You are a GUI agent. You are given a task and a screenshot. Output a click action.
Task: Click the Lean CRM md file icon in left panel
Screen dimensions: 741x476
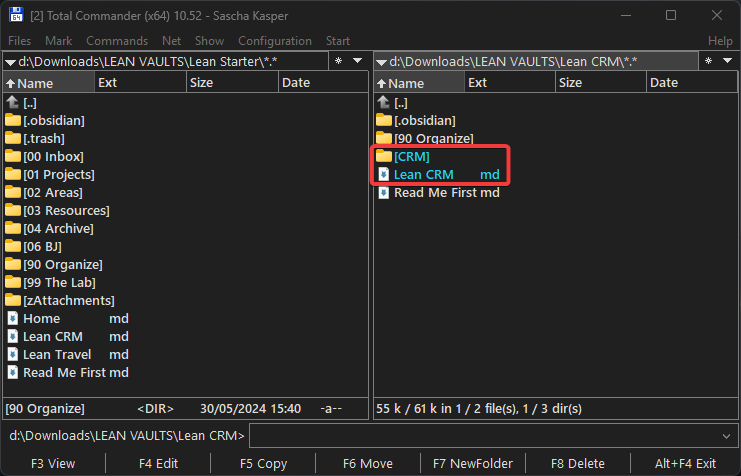click(x=13, y=336)
